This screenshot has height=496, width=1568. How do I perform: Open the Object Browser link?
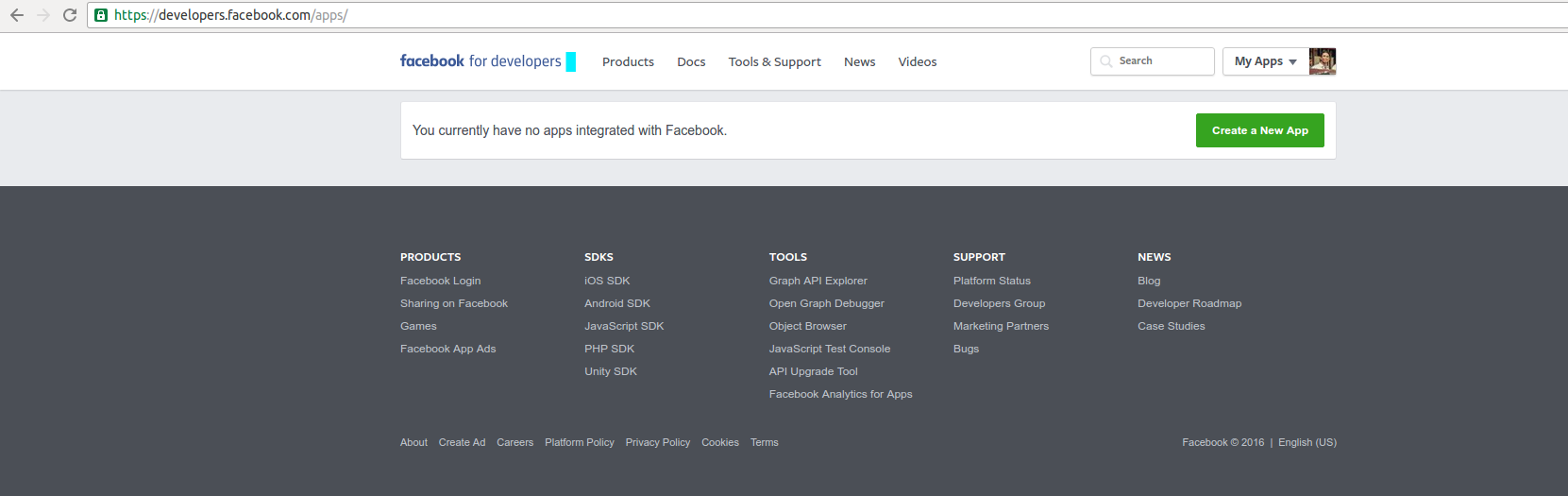(807, 326)
